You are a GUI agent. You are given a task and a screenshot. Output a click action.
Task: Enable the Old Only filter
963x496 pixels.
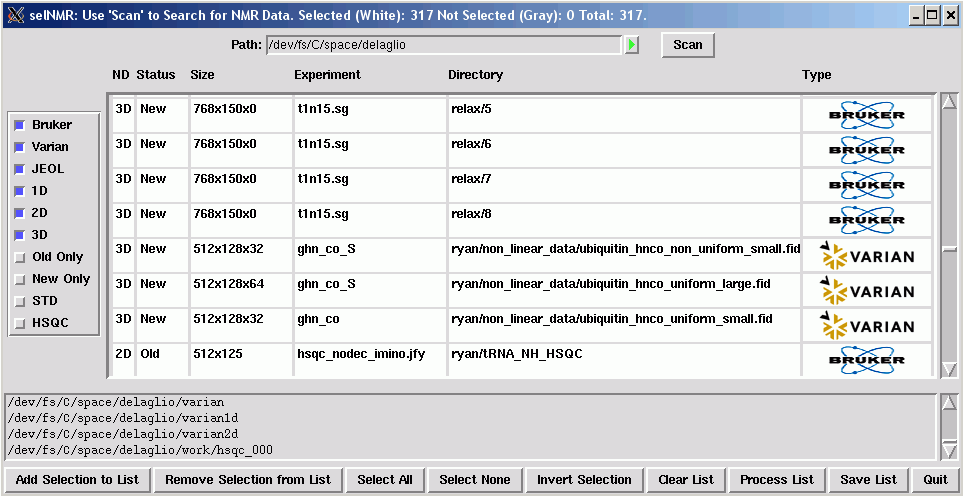pyautogui.click(x=19, y=257)
